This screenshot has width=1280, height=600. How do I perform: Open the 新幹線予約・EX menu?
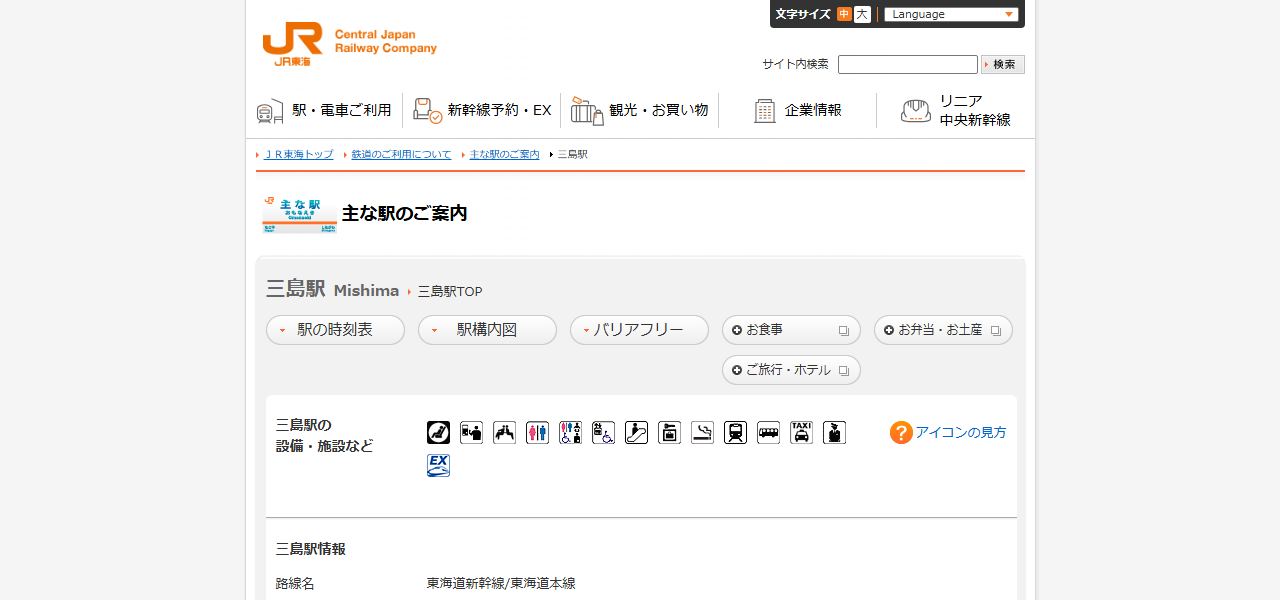(482, 110)
